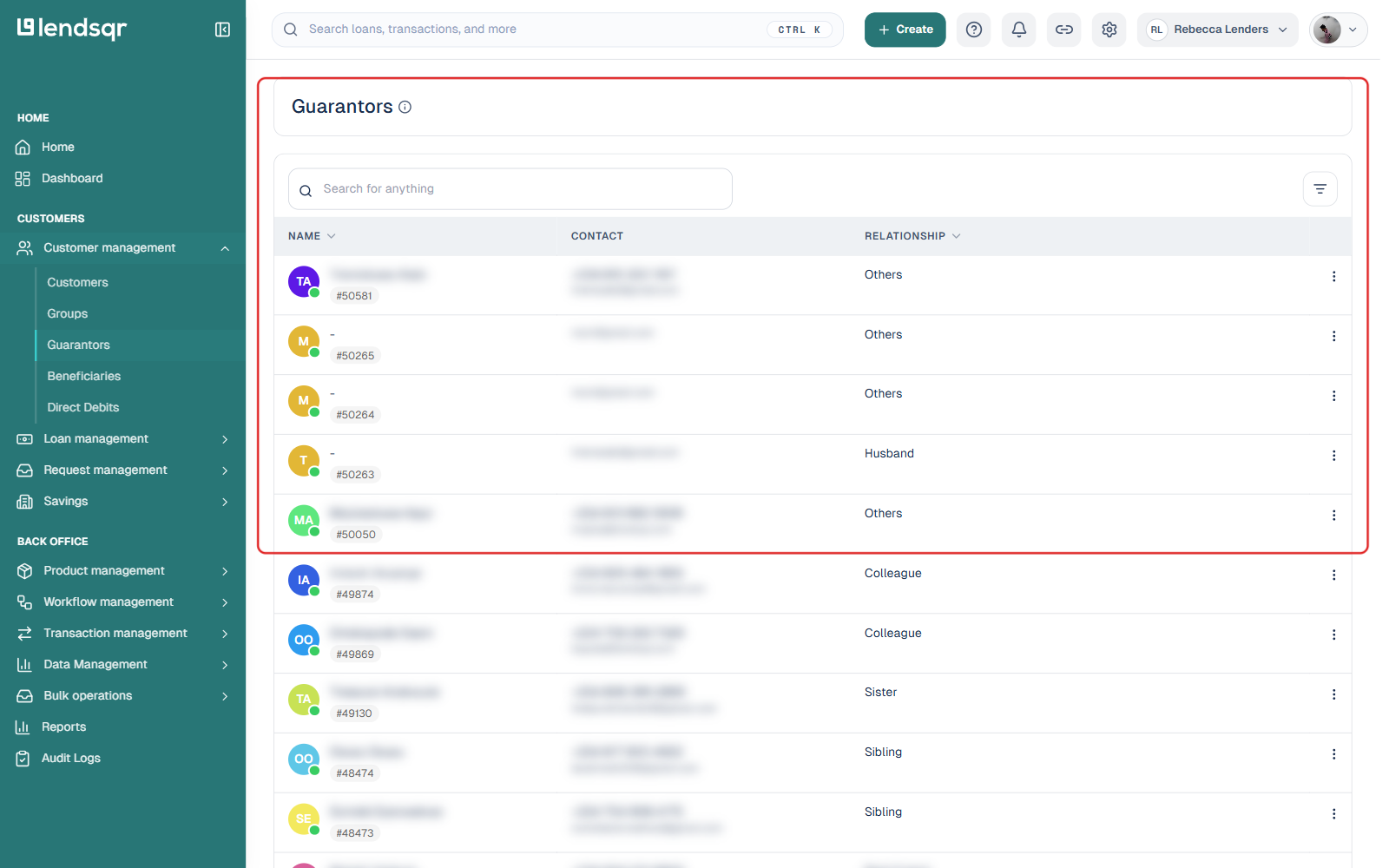Collapse the sidebar with the panel icon
The width and height of the screenshot is (1389, 868).
(x=222, y=30)
